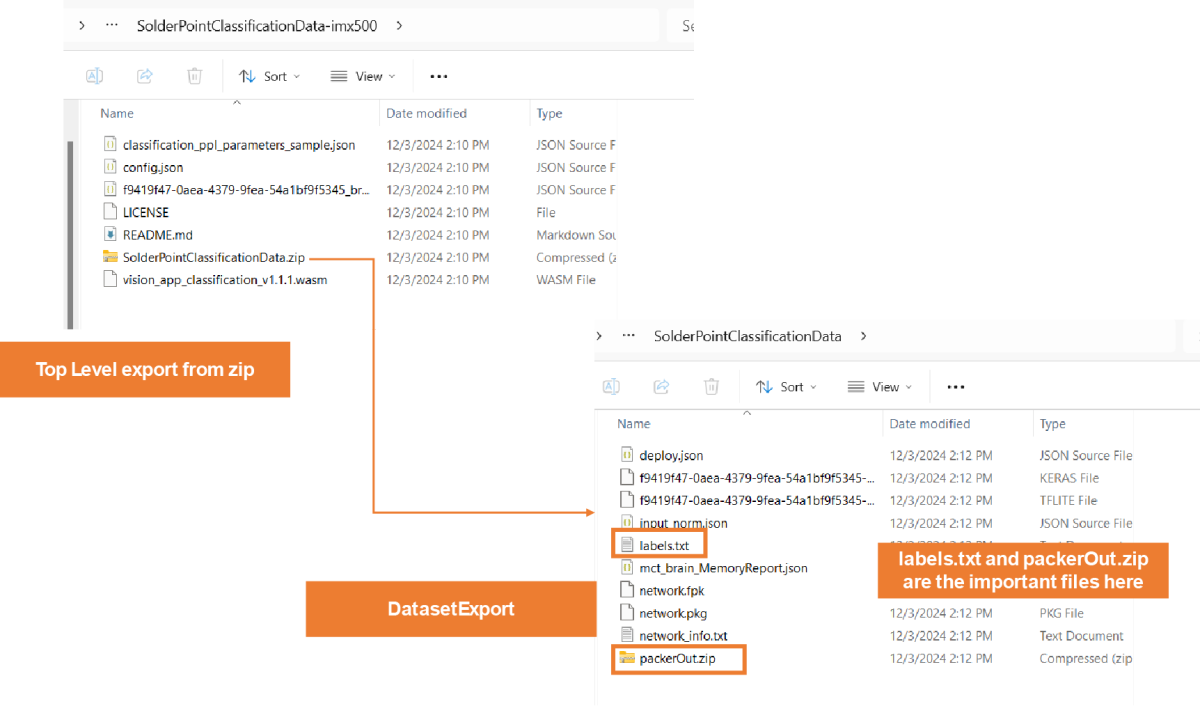Click Share icon in SolderPointClassificationData window toolbar

pyautogui.click(x=661, y=387)
